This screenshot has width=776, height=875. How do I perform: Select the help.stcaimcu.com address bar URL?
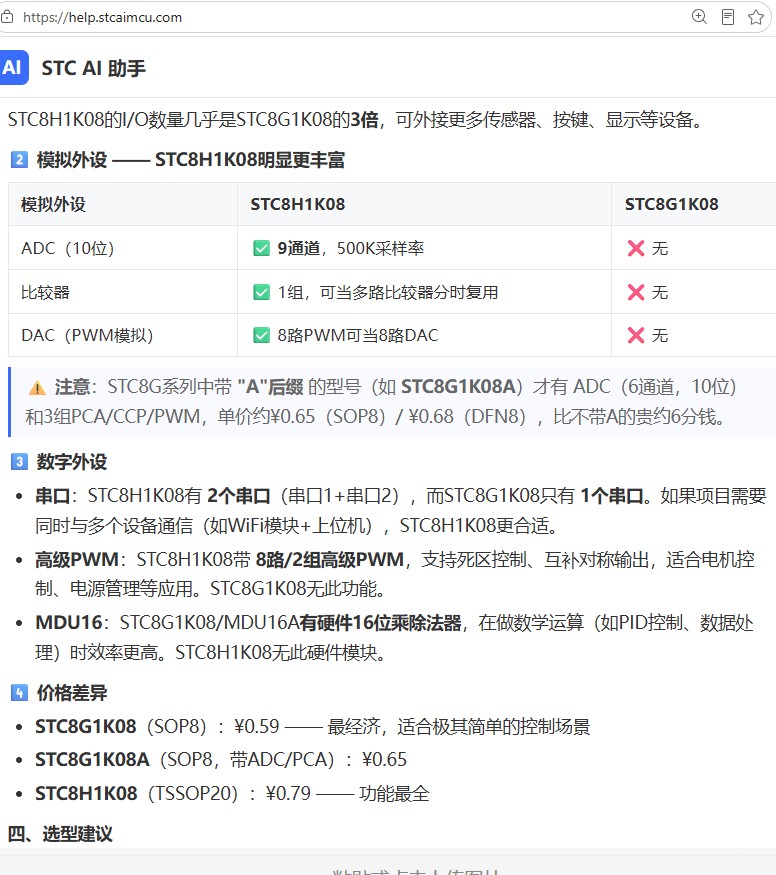(103, 17)
